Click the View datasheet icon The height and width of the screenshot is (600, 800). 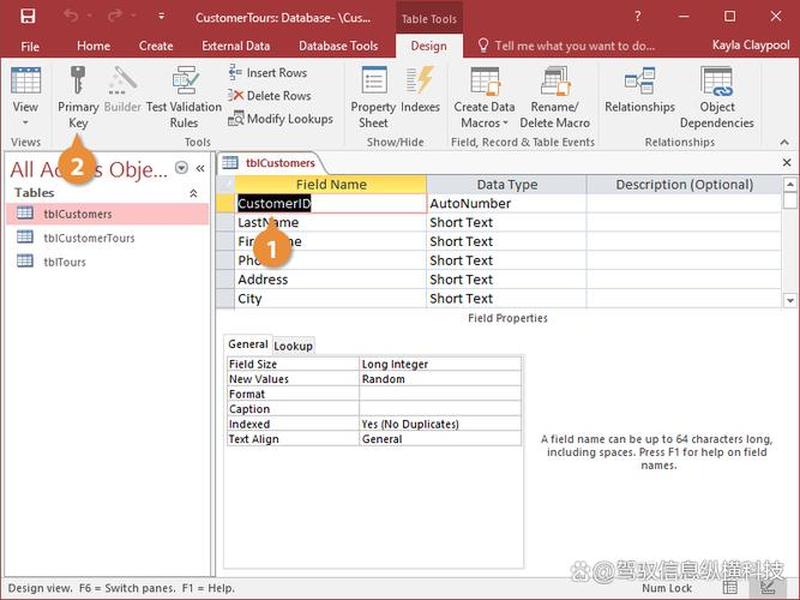point(26,81)
